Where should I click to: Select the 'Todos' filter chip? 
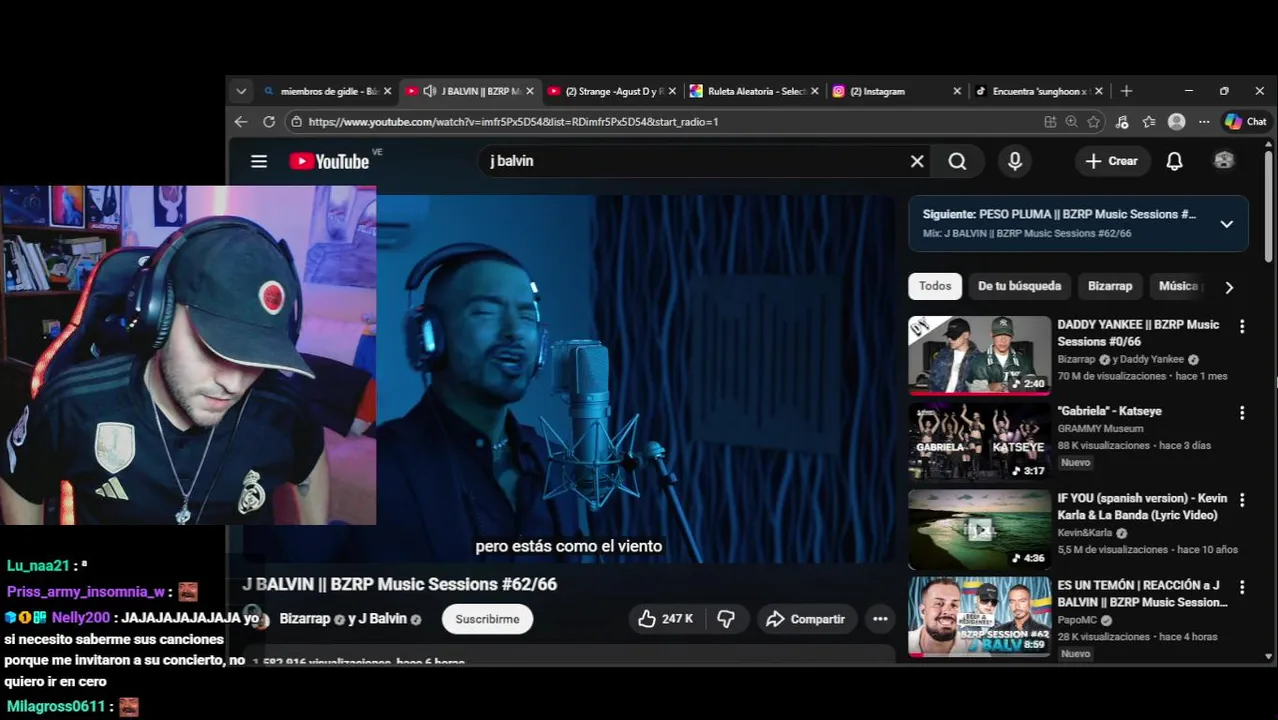935,286
